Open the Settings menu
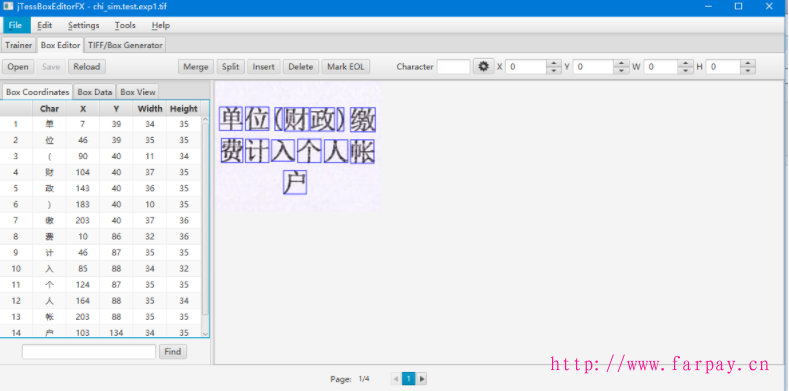Viewport: 789px width, 391px height. [x=84, y=25]
